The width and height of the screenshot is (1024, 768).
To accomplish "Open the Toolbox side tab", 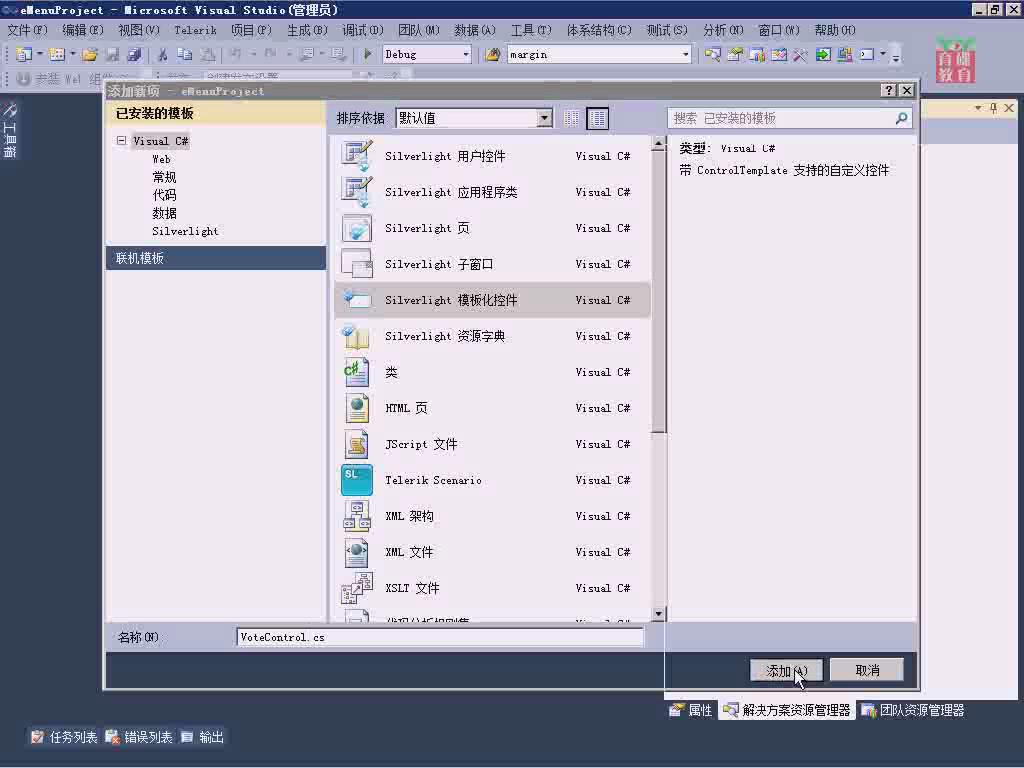I will (10, 130).
